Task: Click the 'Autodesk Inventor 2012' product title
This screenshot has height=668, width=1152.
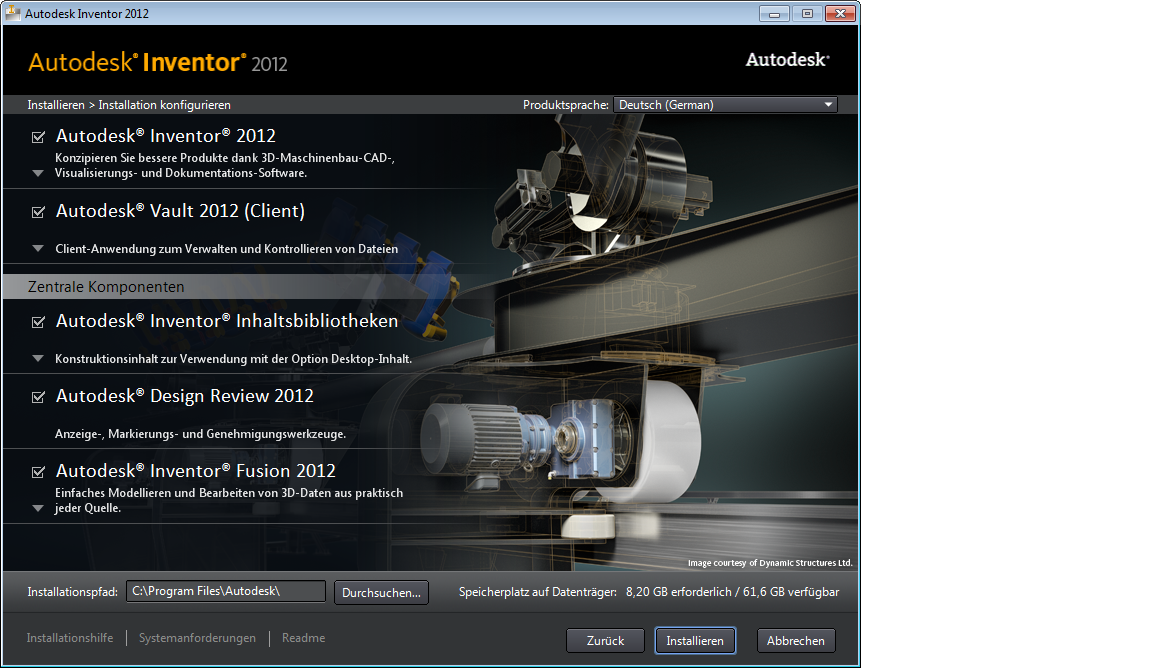Action: coord(166,136)
